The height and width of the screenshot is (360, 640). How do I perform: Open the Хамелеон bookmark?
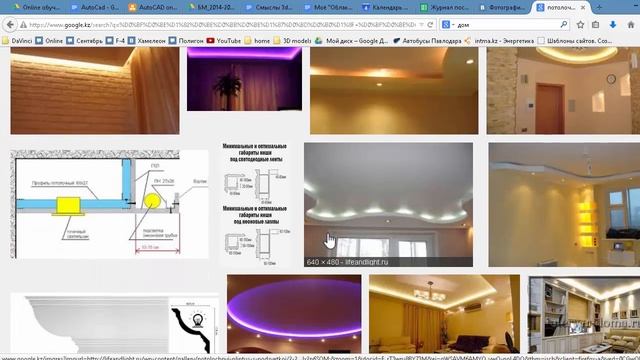pos(147,40)
